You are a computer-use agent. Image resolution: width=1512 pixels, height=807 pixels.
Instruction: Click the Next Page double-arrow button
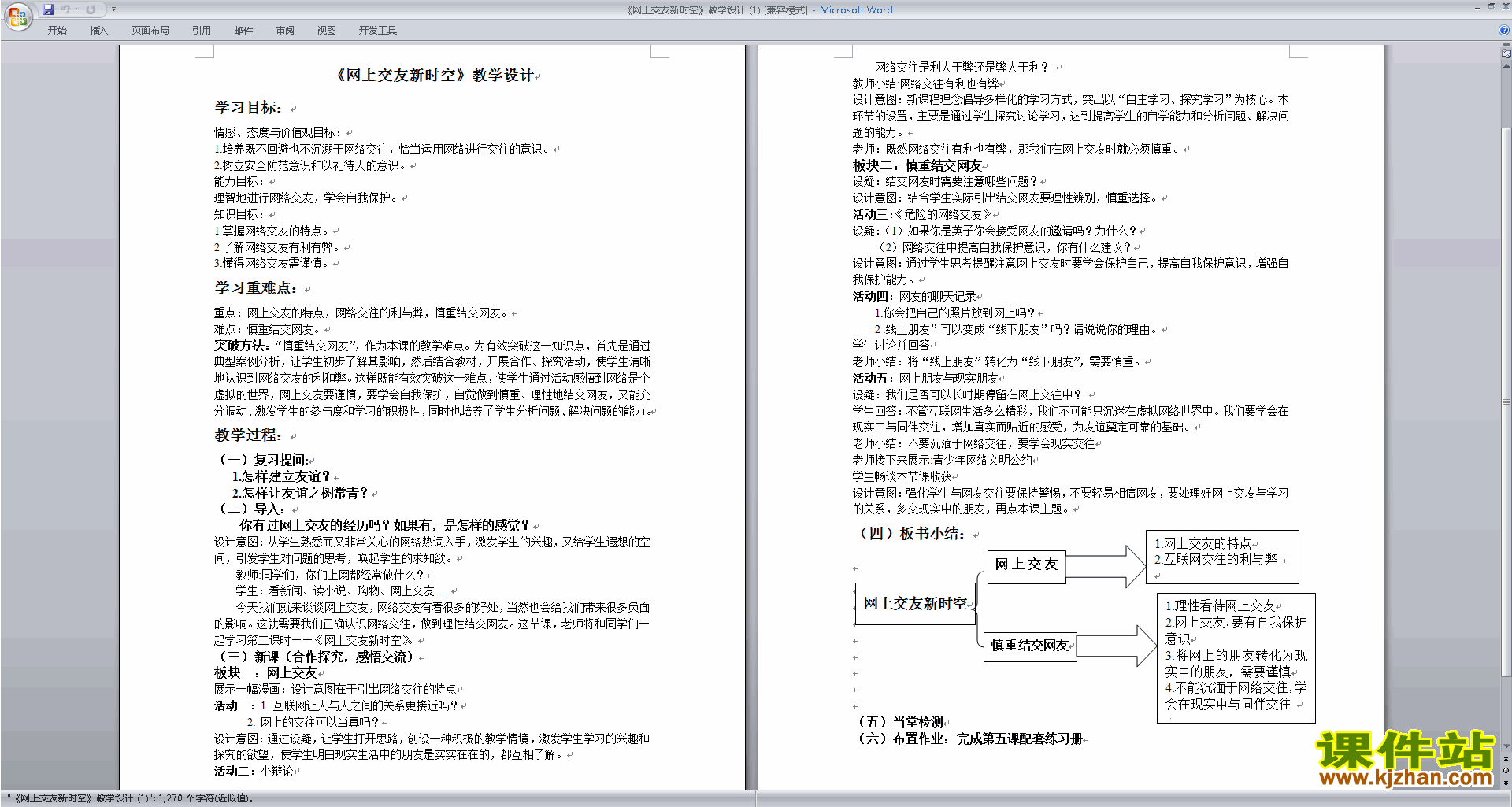(1506, 783)
